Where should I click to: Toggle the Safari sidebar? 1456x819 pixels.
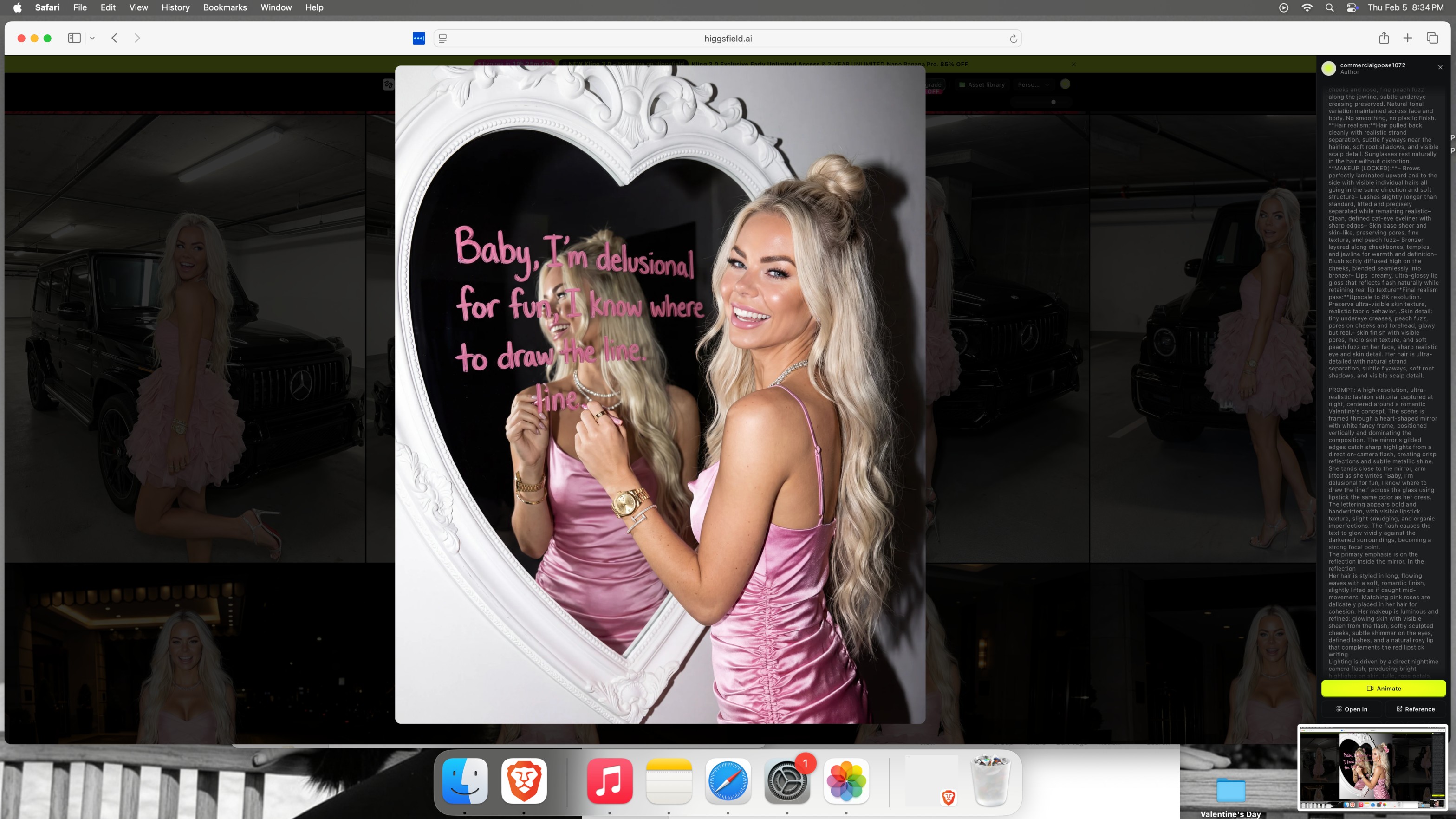(74, 38)
